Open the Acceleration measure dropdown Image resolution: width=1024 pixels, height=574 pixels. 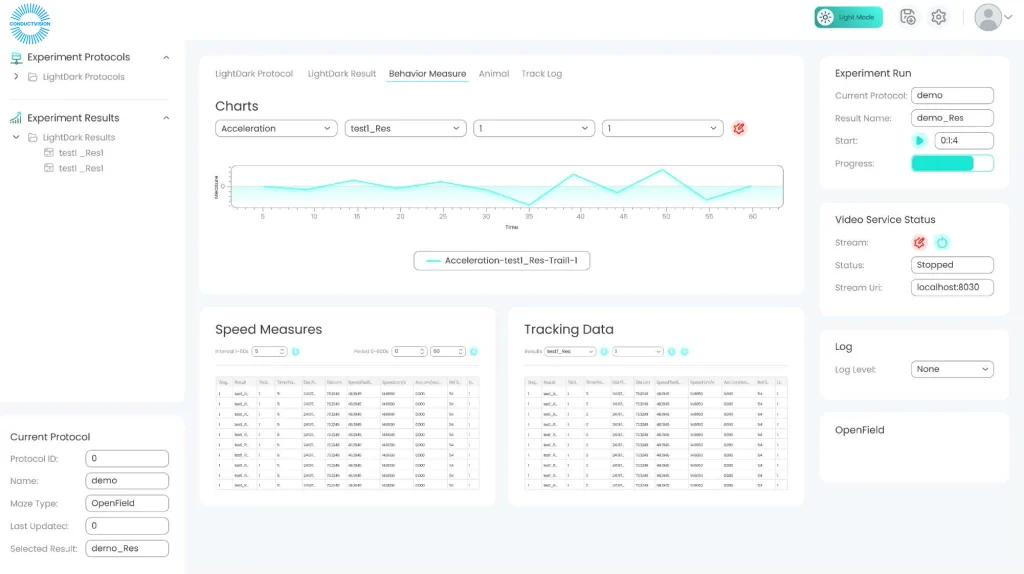pyautogui.click(x=276, y=129)
